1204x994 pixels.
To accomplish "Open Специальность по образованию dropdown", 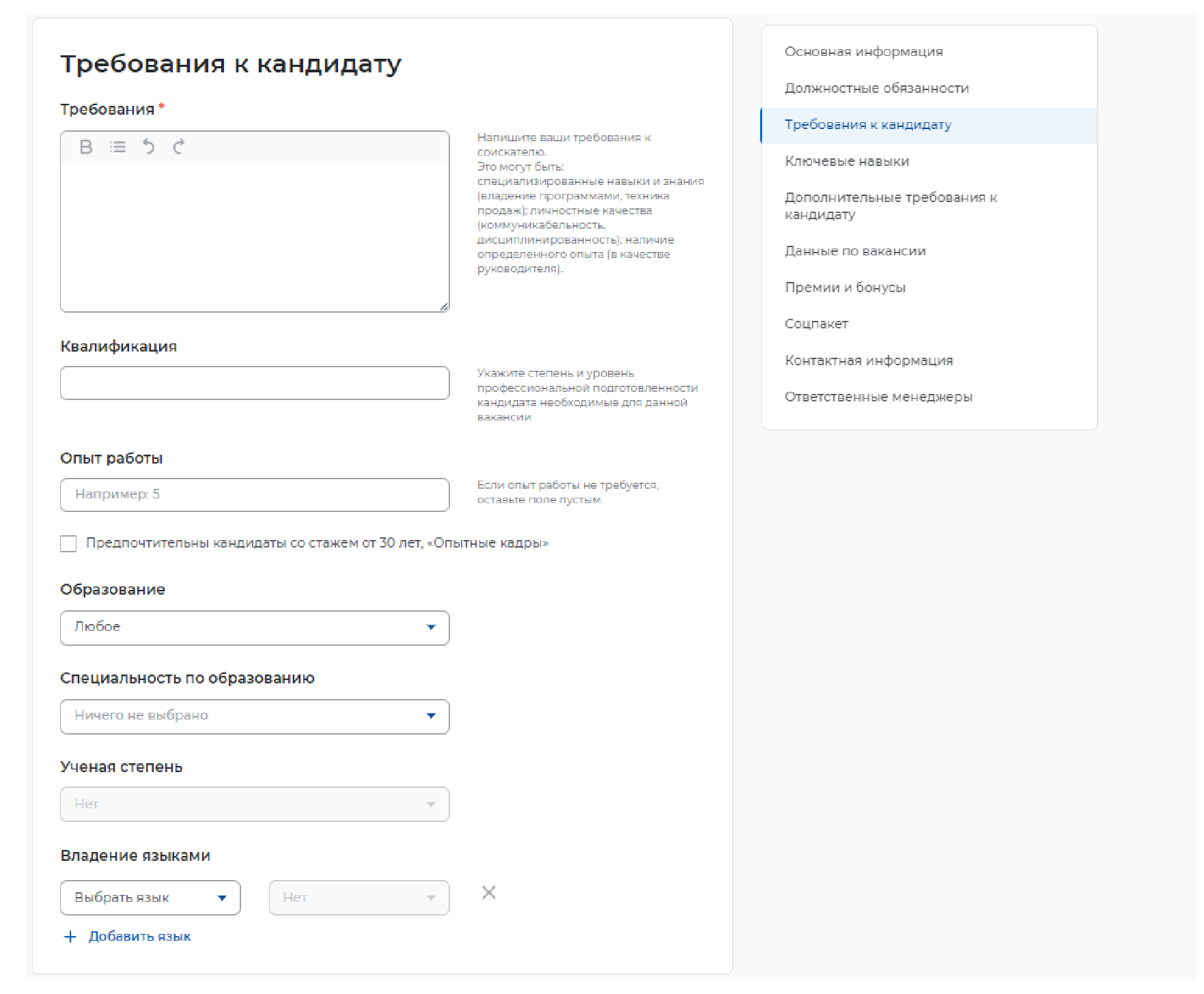I will coord(255,716).
